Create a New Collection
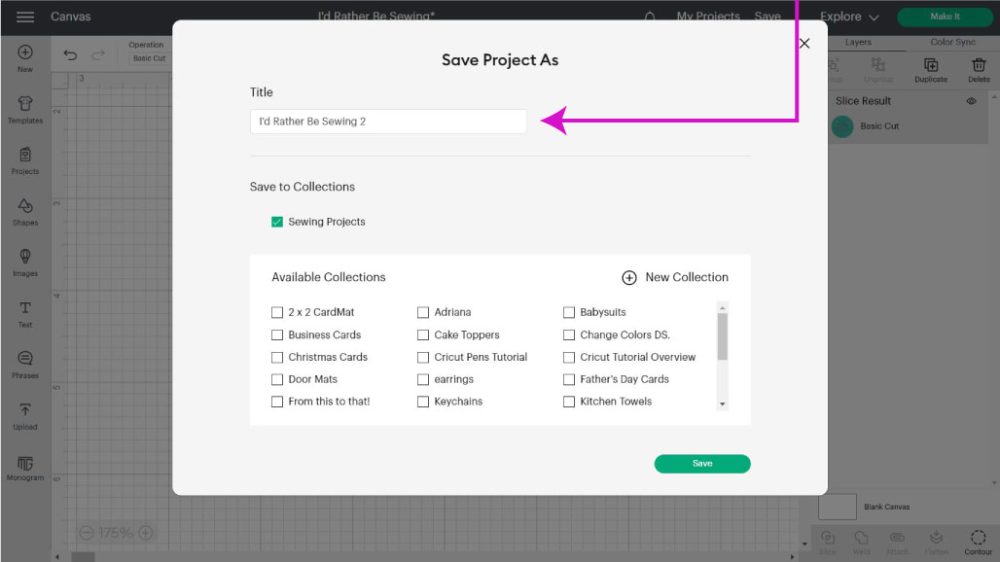This screenshot has width=1000, height=562. click(x=675, y=277)
